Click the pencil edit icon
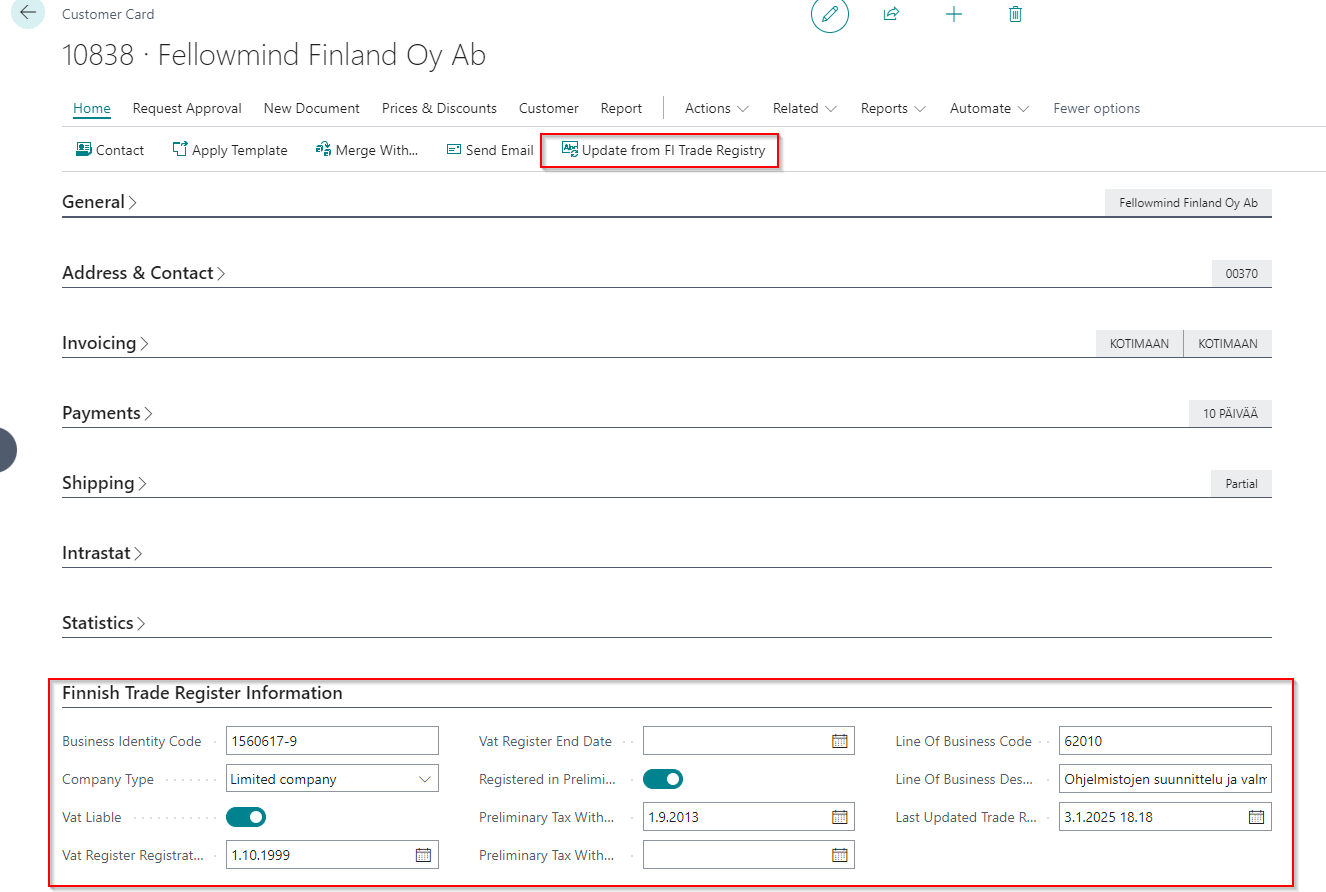Viewport: 1326px width, 892px height. (829, 15)
